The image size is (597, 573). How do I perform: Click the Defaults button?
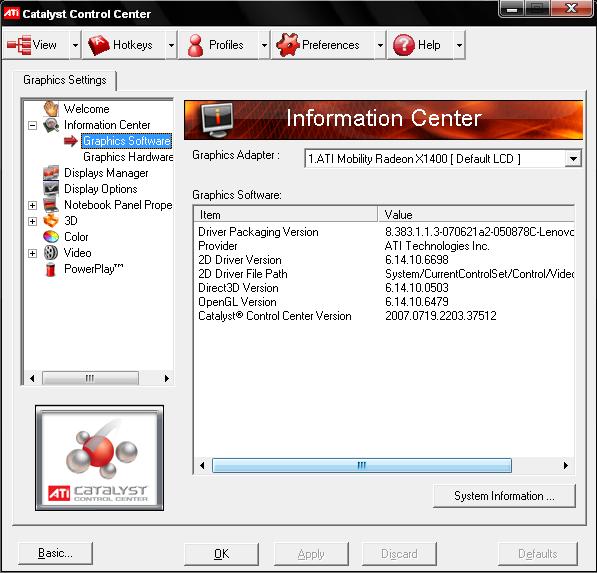click(x=538, y=554)
